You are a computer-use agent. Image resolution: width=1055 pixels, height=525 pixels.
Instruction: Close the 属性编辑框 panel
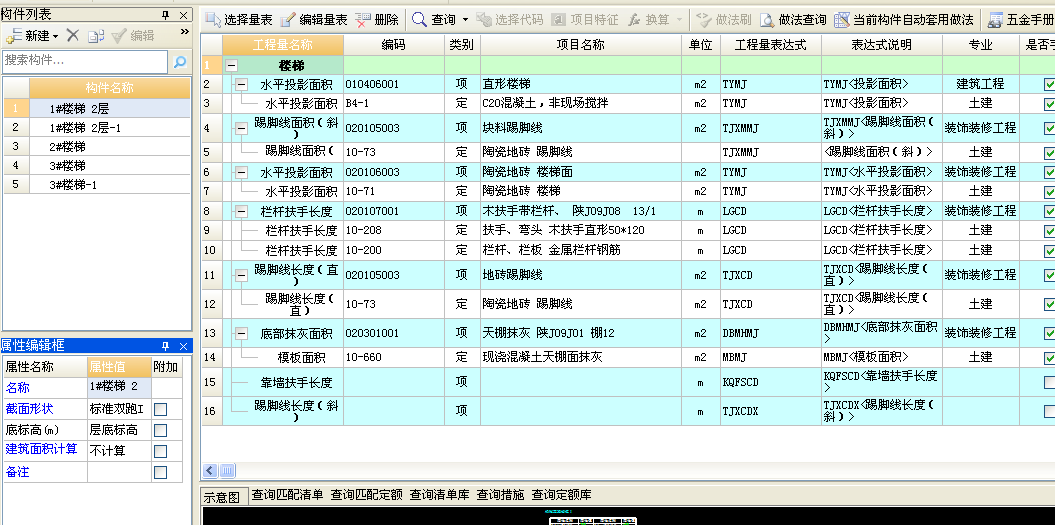(x=184, y=347)
